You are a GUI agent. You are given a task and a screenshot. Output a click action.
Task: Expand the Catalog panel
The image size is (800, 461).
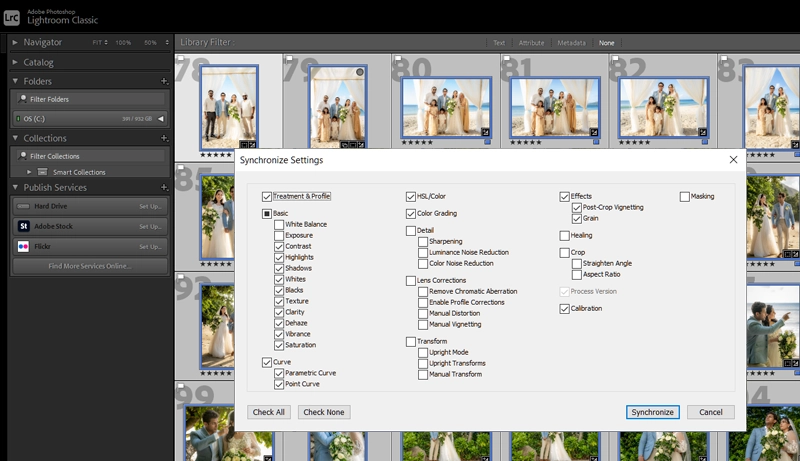click(x=15, y=62)
